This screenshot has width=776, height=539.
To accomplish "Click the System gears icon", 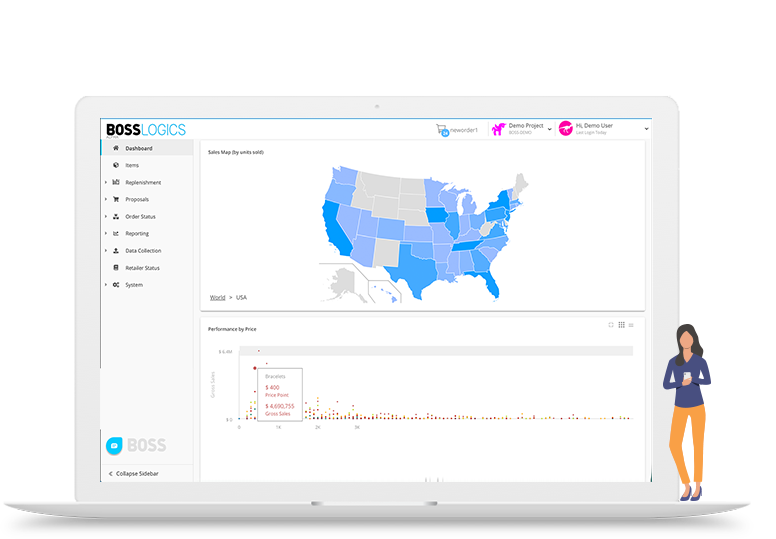I will [116, 285].
